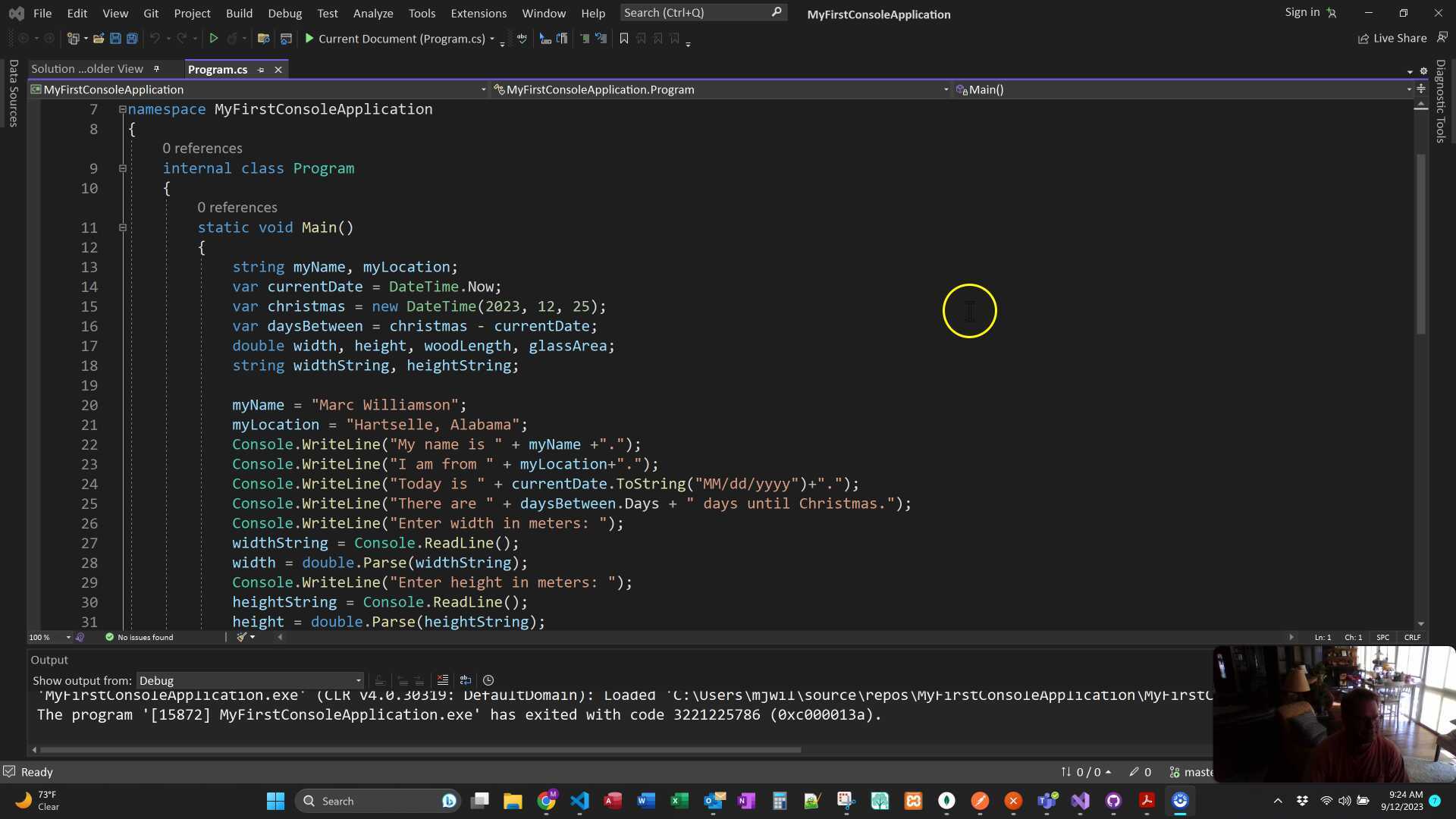Open Visual Studio Code from the taskbar
Screen dimensions: 1456x819
pyautogui.click(x=579, y=801)
